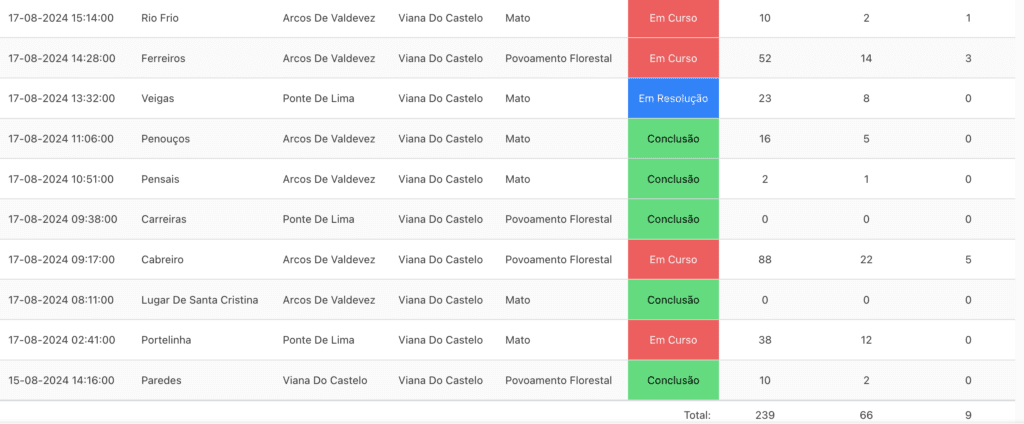This screenshot has width=1024, height=424.
Task: Select the Rio Frio location cell
Action: [160, 18]
